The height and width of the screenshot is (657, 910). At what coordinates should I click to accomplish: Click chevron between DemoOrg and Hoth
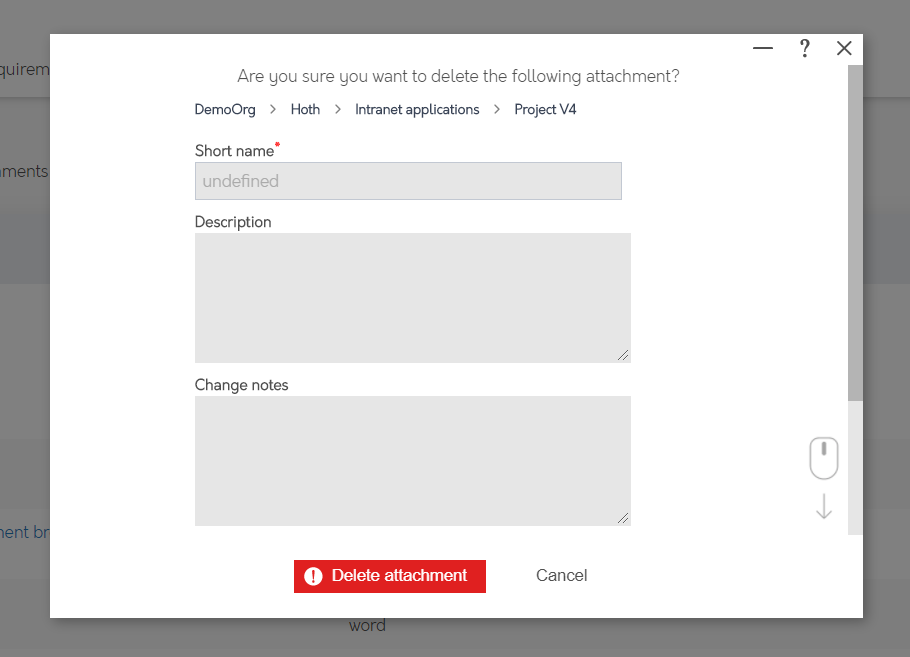coord(272,109)
